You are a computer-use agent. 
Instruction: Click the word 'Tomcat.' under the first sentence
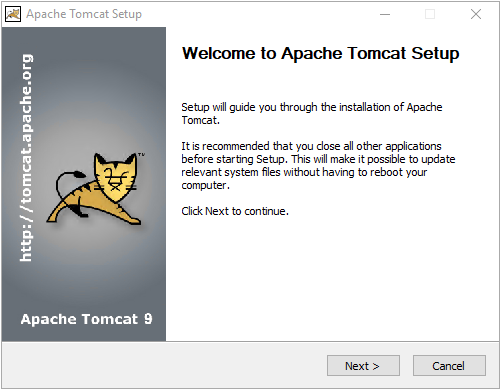[x=200, y=120]
